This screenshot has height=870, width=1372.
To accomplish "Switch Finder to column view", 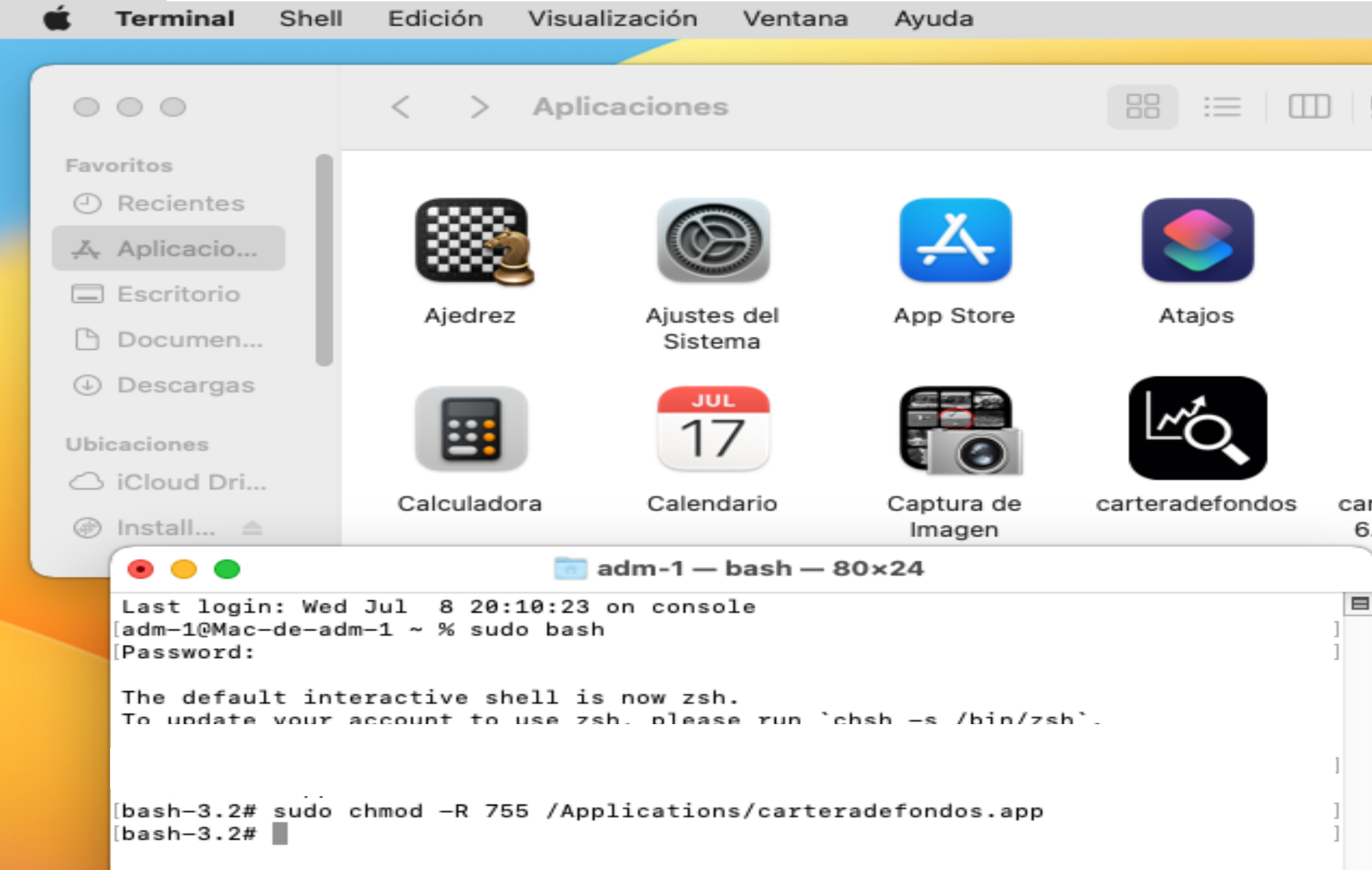I will pos(1309,106).
